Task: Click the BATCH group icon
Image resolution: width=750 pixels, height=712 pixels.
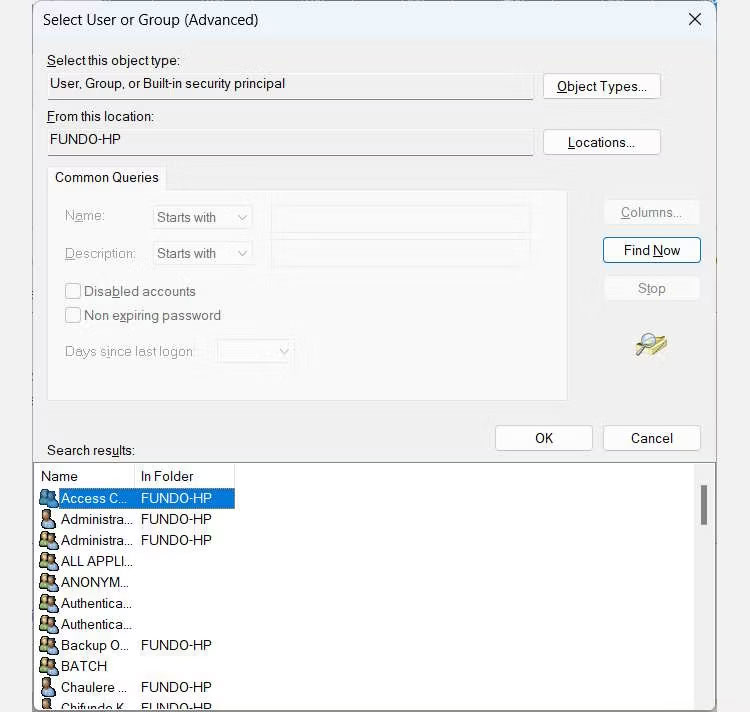Action: click(x=48, y=665)
